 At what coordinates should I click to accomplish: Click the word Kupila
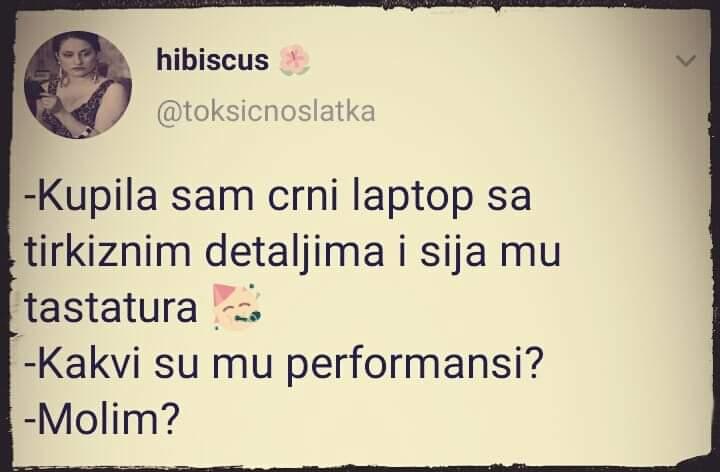[97, 197]
